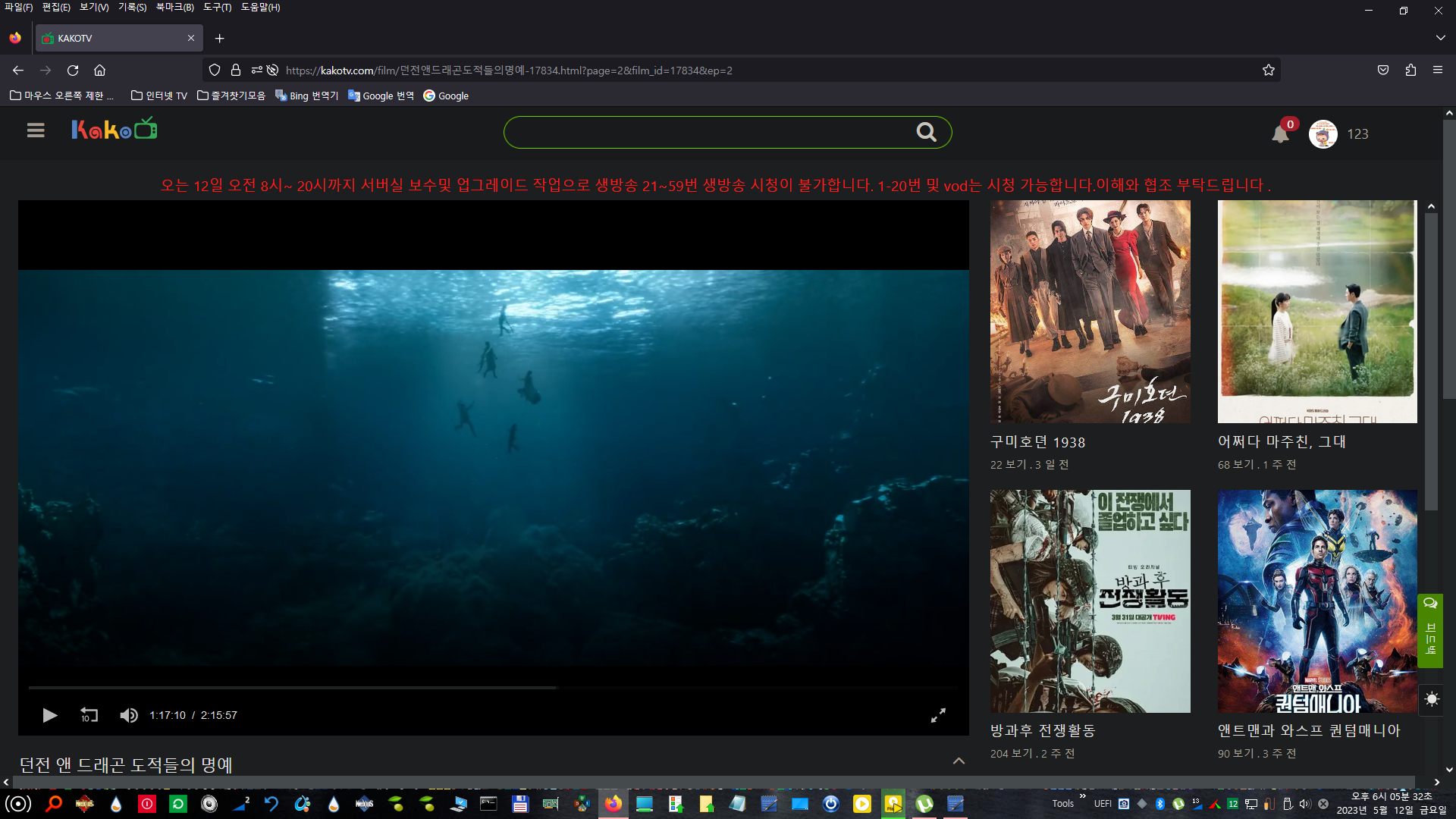Seek on the video progress bar

493,687
